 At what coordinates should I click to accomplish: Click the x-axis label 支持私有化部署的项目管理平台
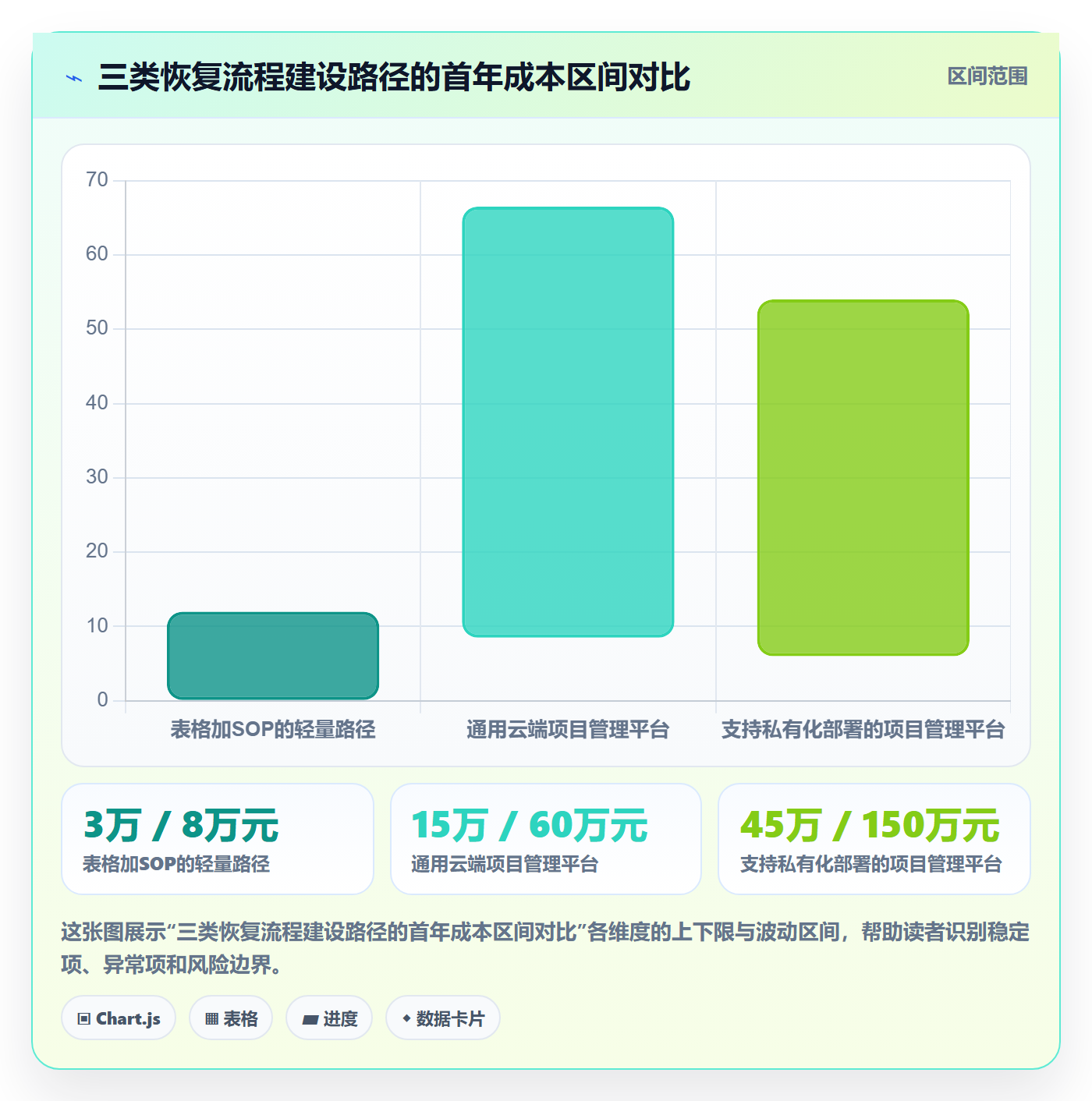863,730
